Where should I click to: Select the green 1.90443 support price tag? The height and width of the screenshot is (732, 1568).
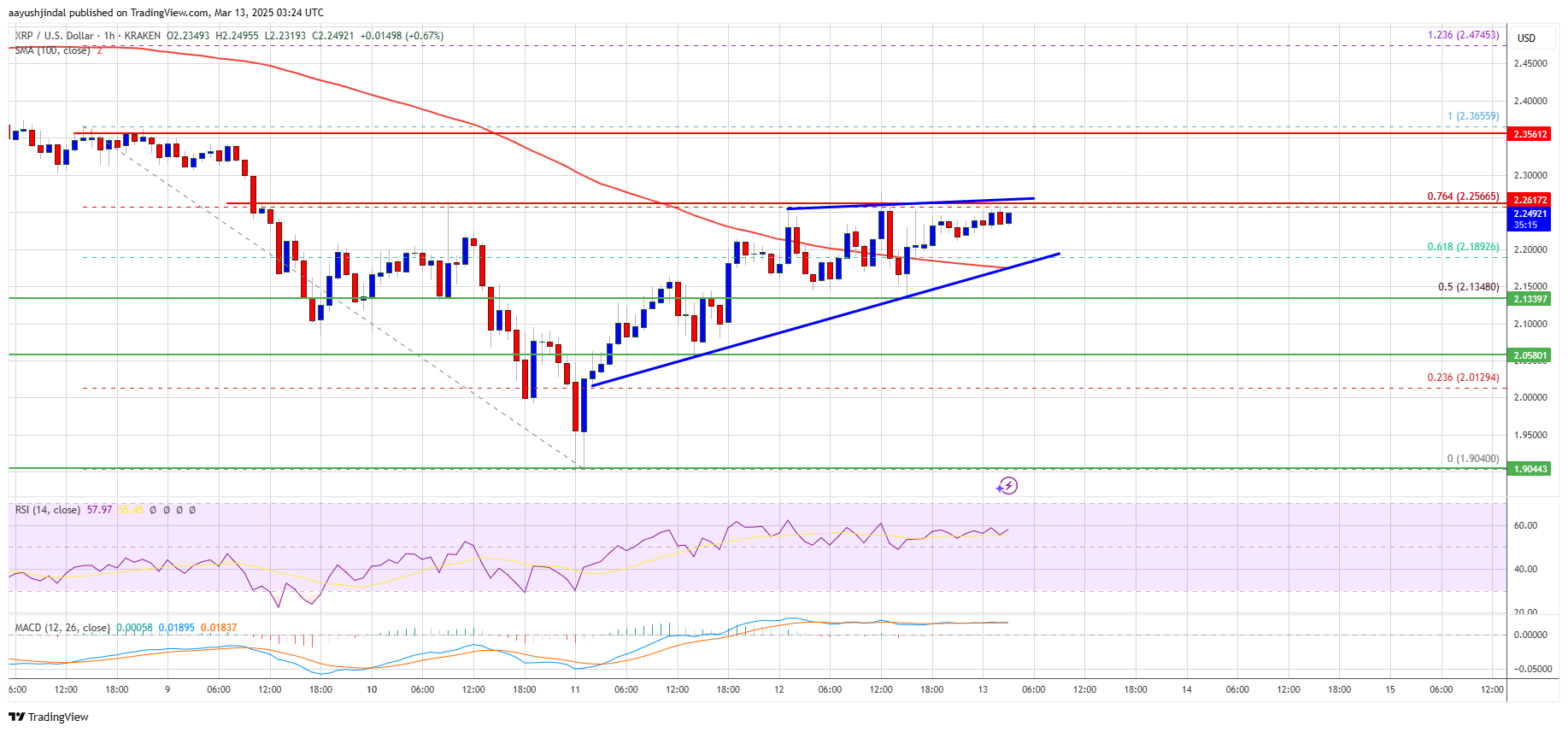point(1530,469)
